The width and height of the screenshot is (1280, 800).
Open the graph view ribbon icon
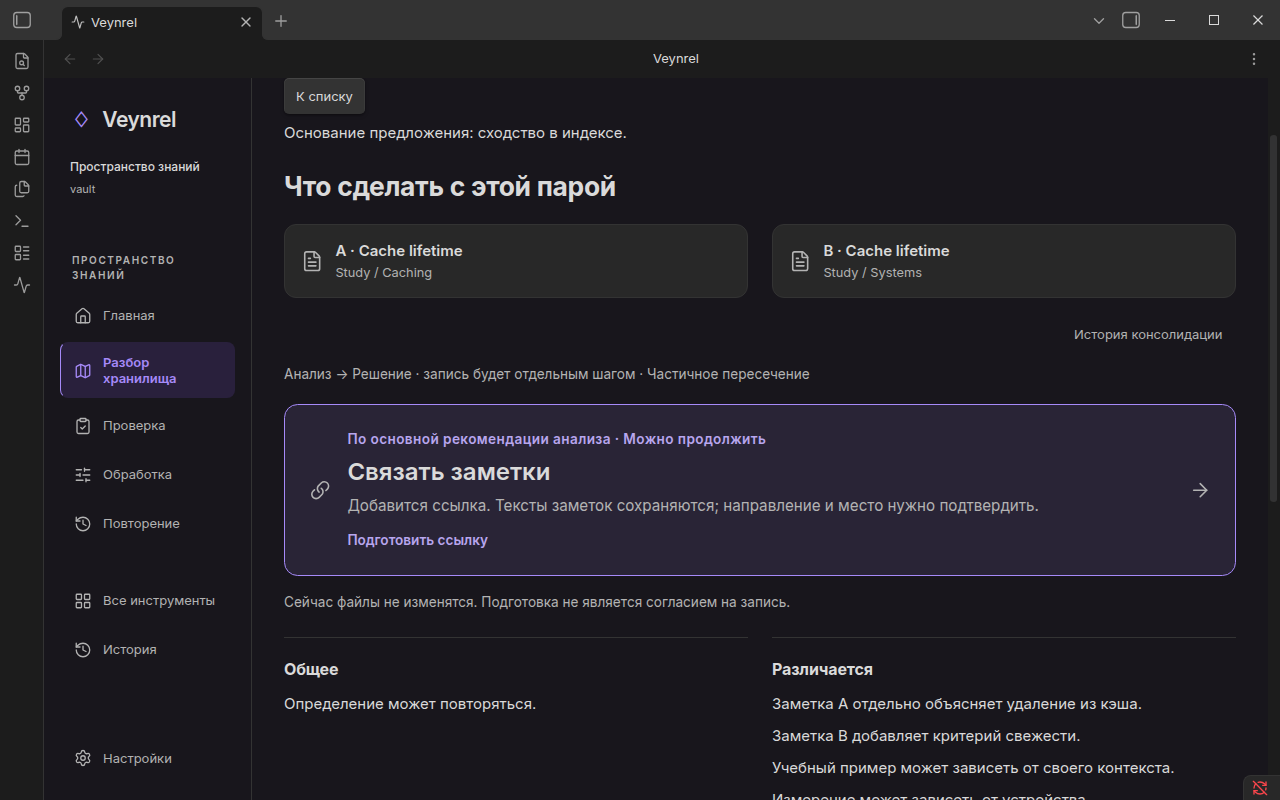[x=22, y=93]
